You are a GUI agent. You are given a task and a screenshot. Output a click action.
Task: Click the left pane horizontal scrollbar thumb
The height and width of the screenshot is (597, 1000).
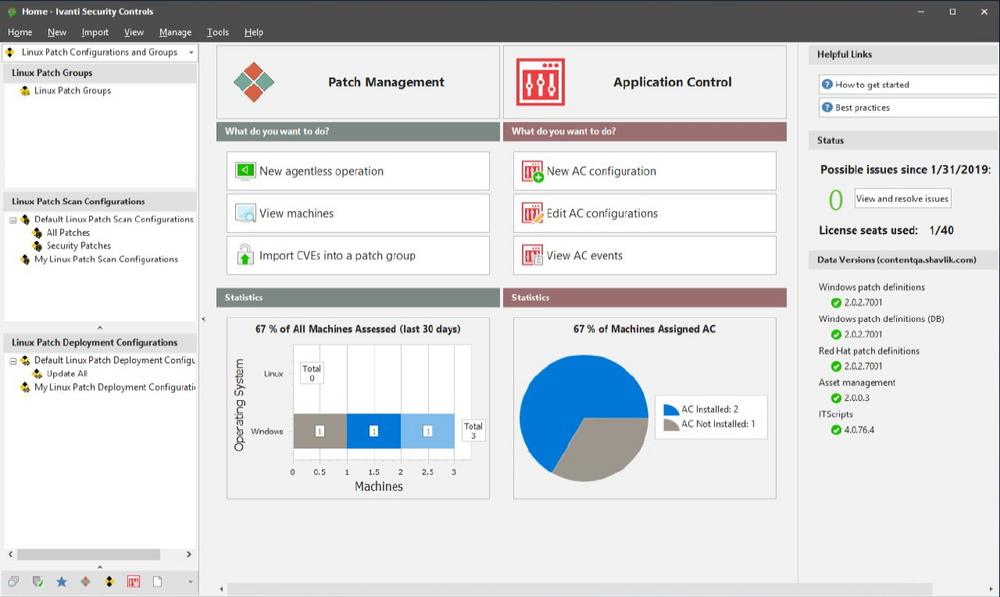click(x=89, y=554)
